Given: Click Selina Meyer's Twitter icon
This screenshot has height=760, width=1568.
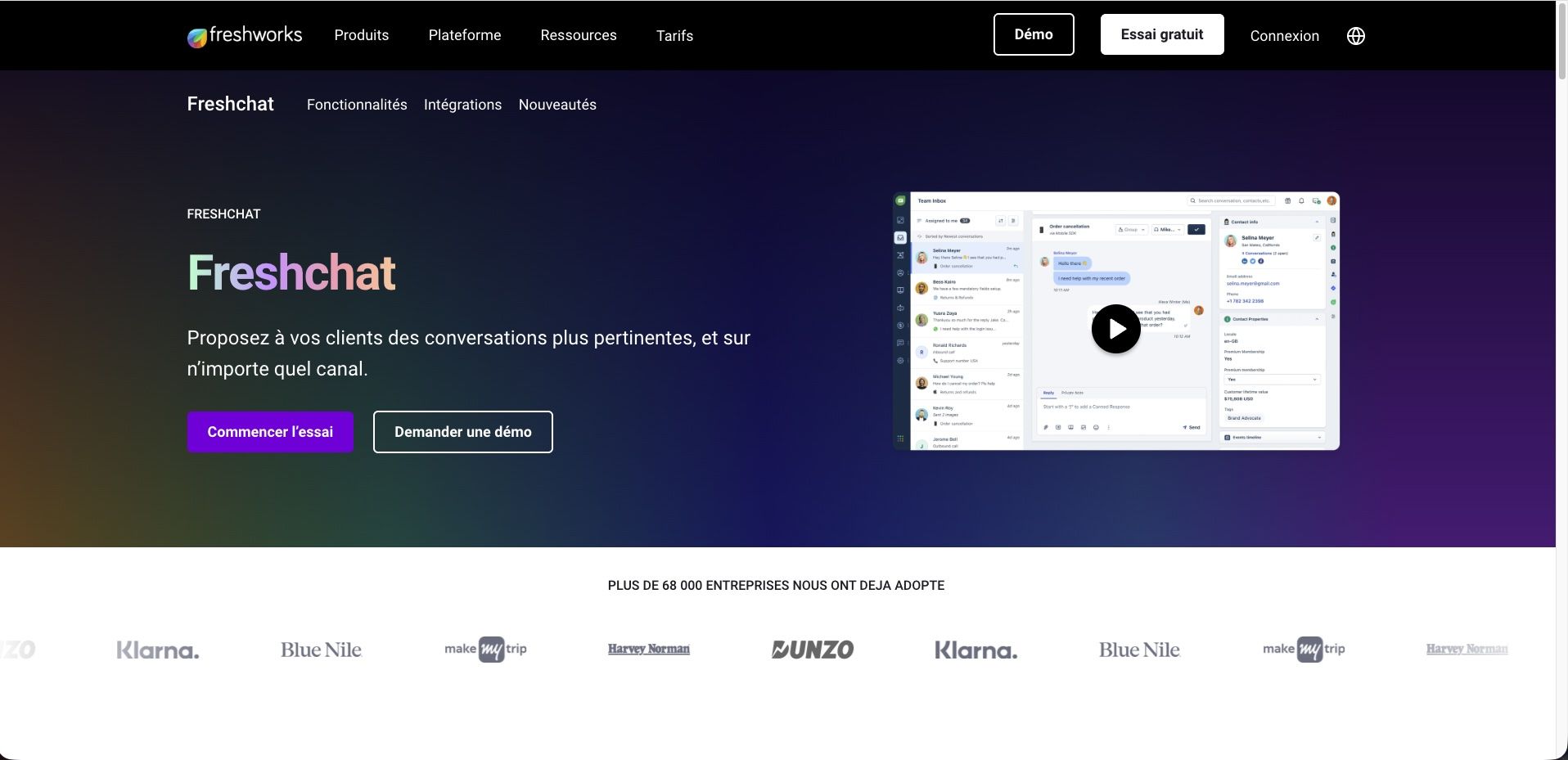Looking at the screenshot, I should [1253, 262].
